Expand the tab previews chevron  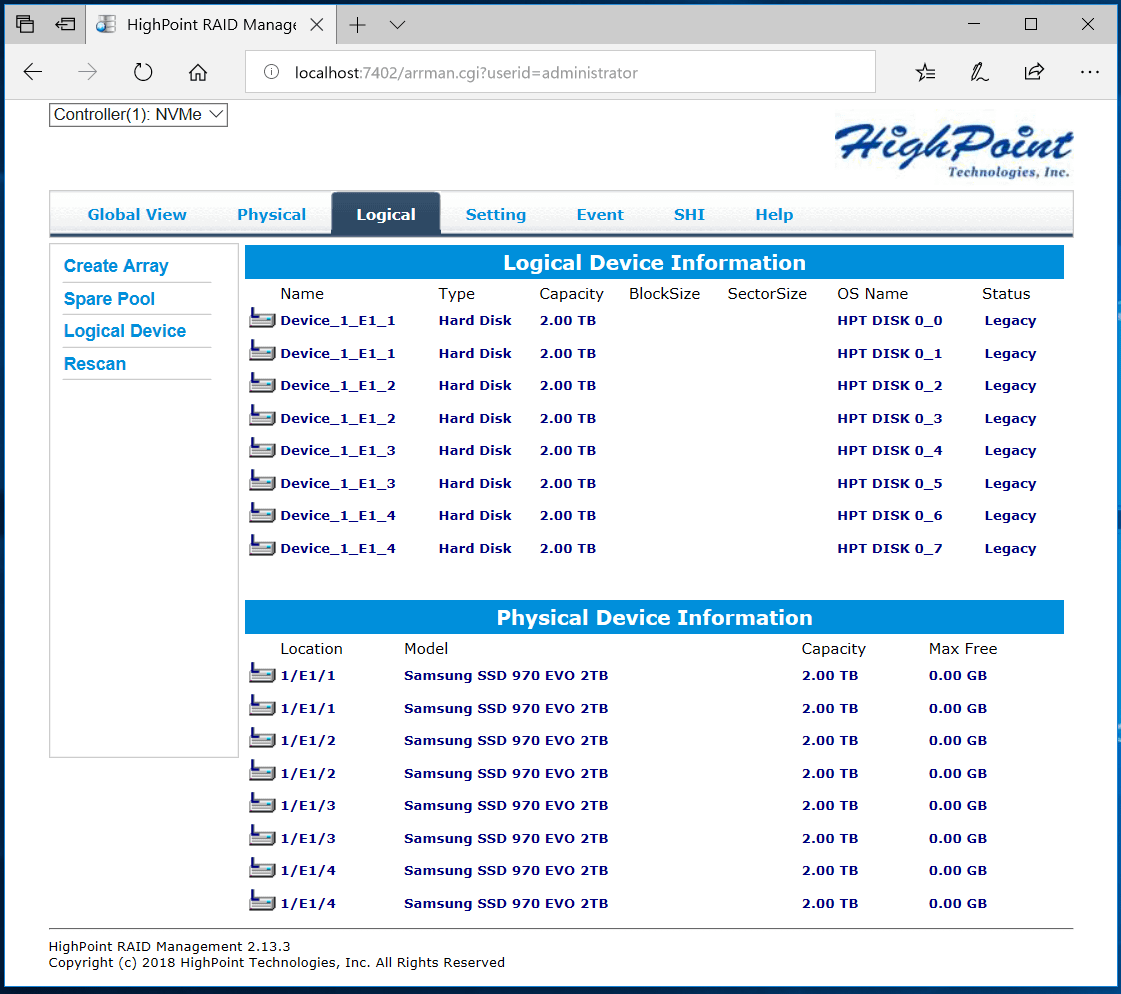397,25
